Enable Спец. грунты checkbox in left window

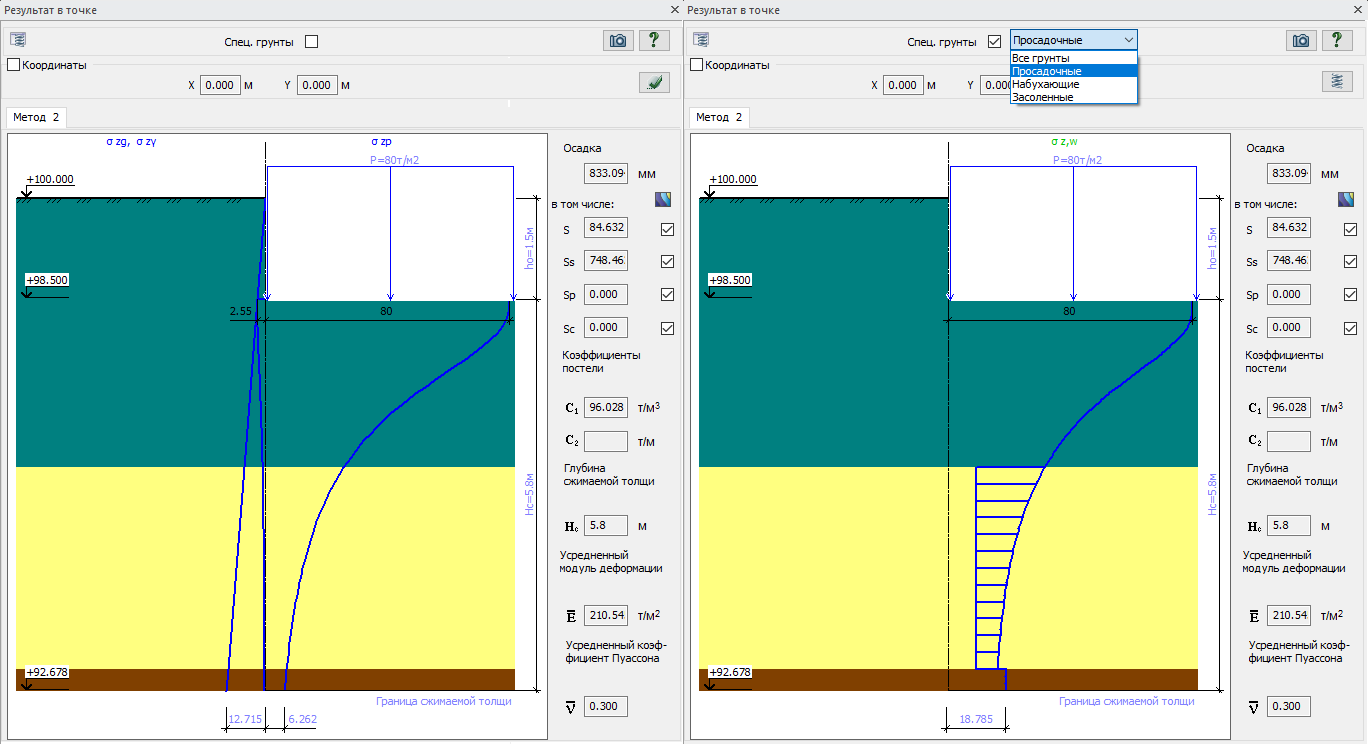pyautogui.click(x=312, y=42)
